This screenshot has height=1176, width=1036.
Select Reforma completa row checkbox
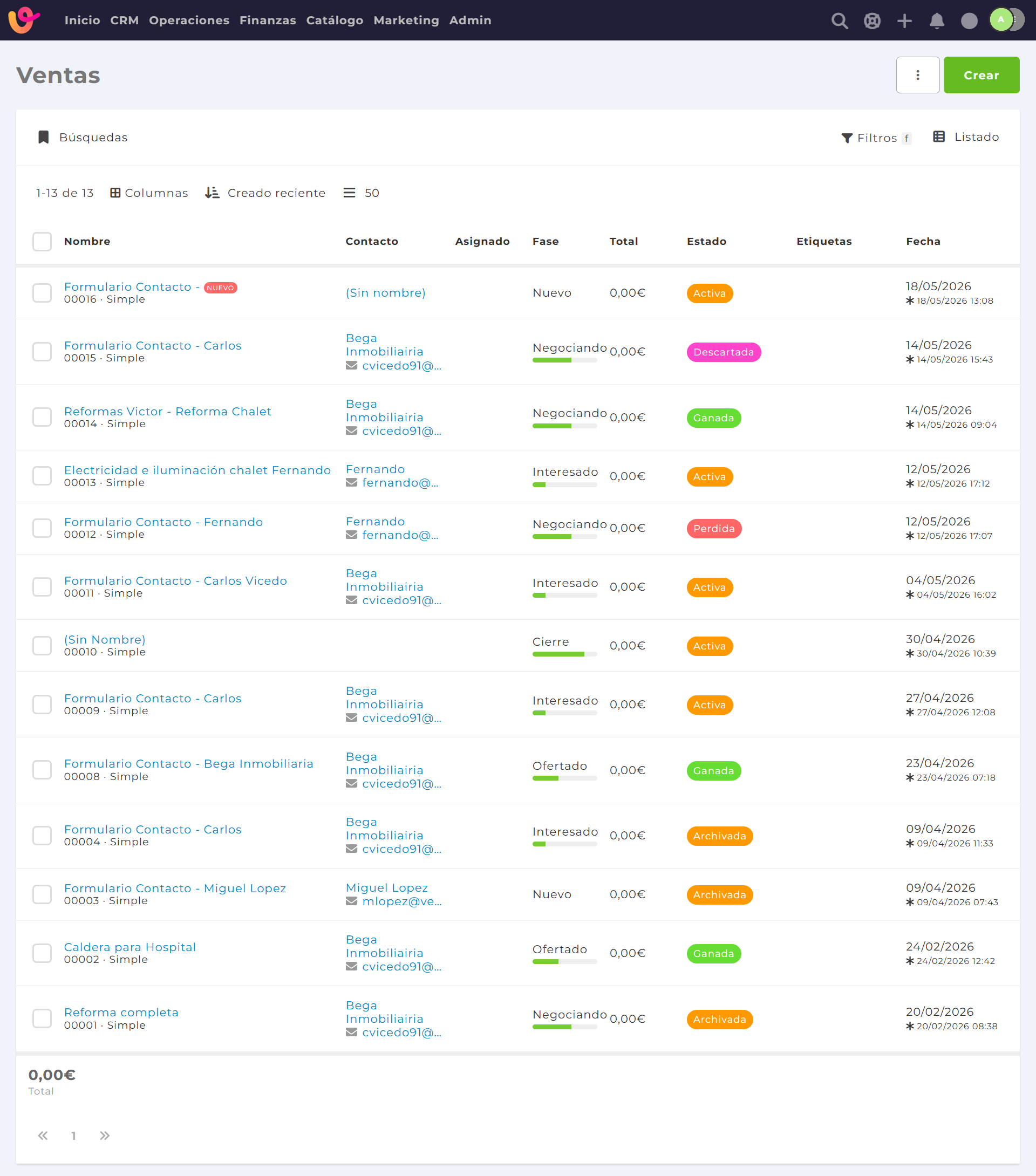click(42, 1018)
